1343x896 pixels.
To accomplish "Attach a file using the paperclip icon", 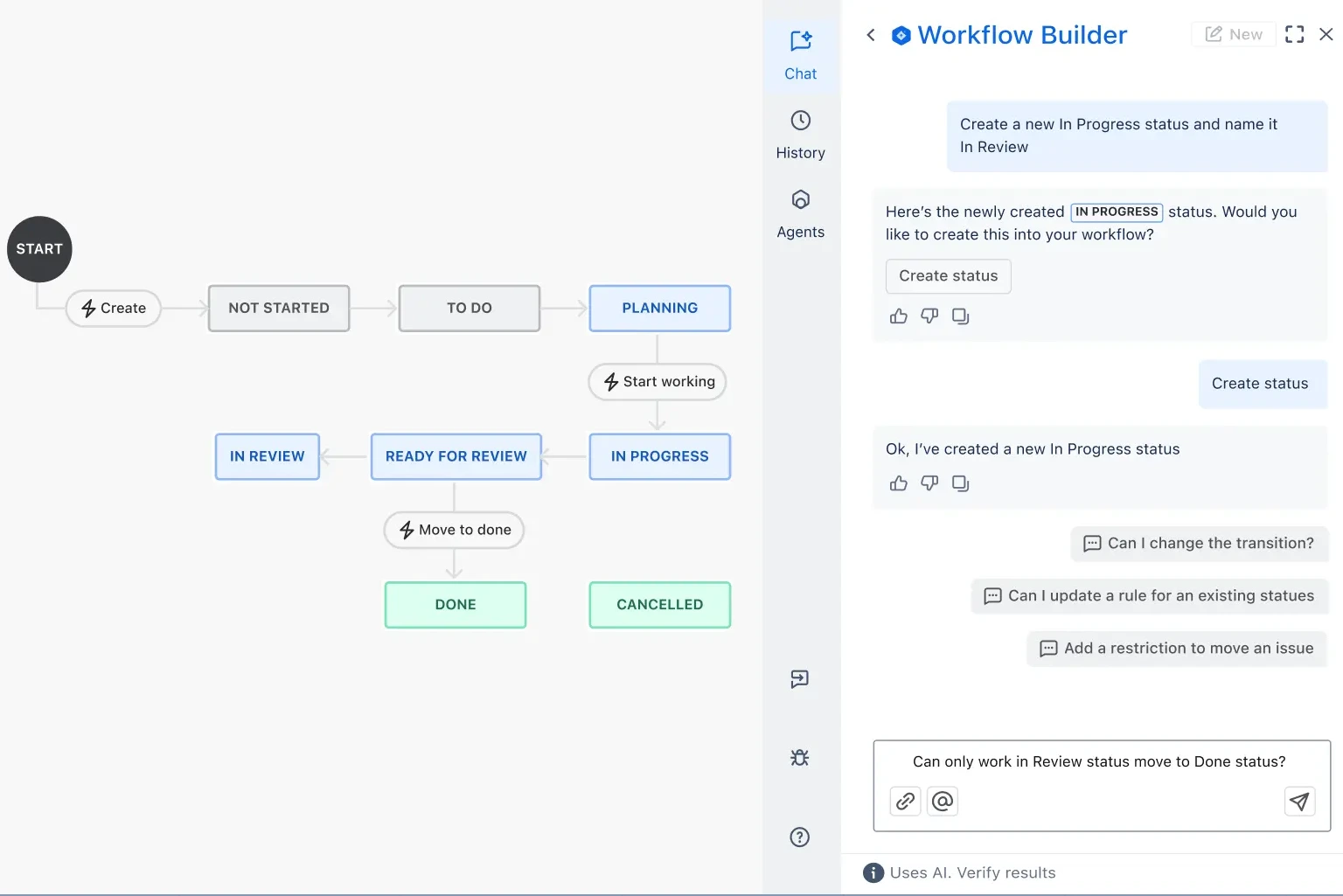I will (905, 801).
